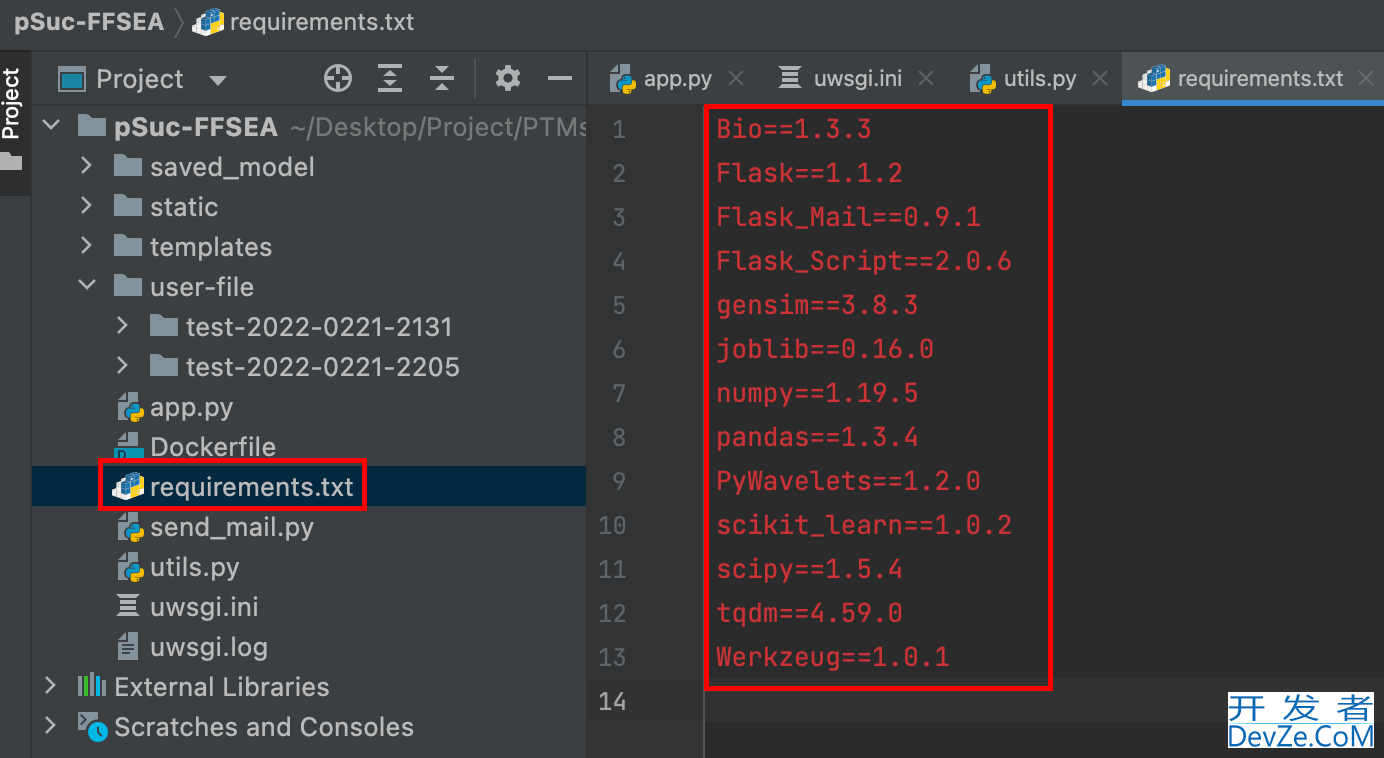This screenshot has height=758, width=1384.
Task: Expand the test-2022-0221-2205 folder
Action: [123, 366]
